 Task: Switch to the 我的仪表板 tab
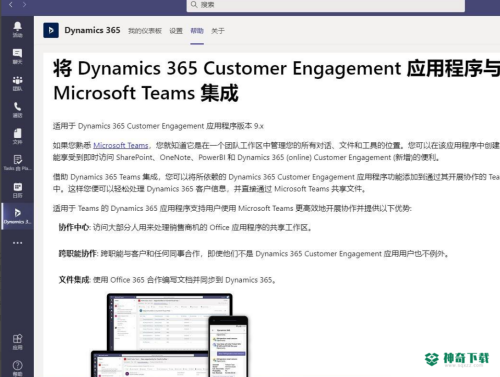(x=145, y=31)
